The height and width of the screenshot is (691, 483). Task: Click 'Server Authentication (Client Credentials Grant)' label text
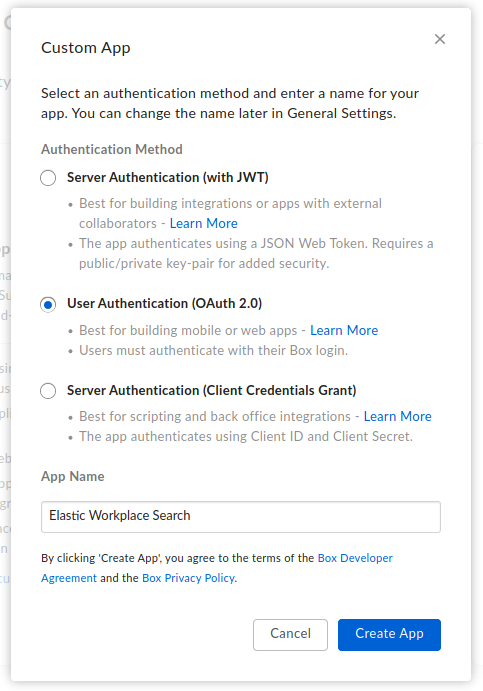(x=212, y=390)
